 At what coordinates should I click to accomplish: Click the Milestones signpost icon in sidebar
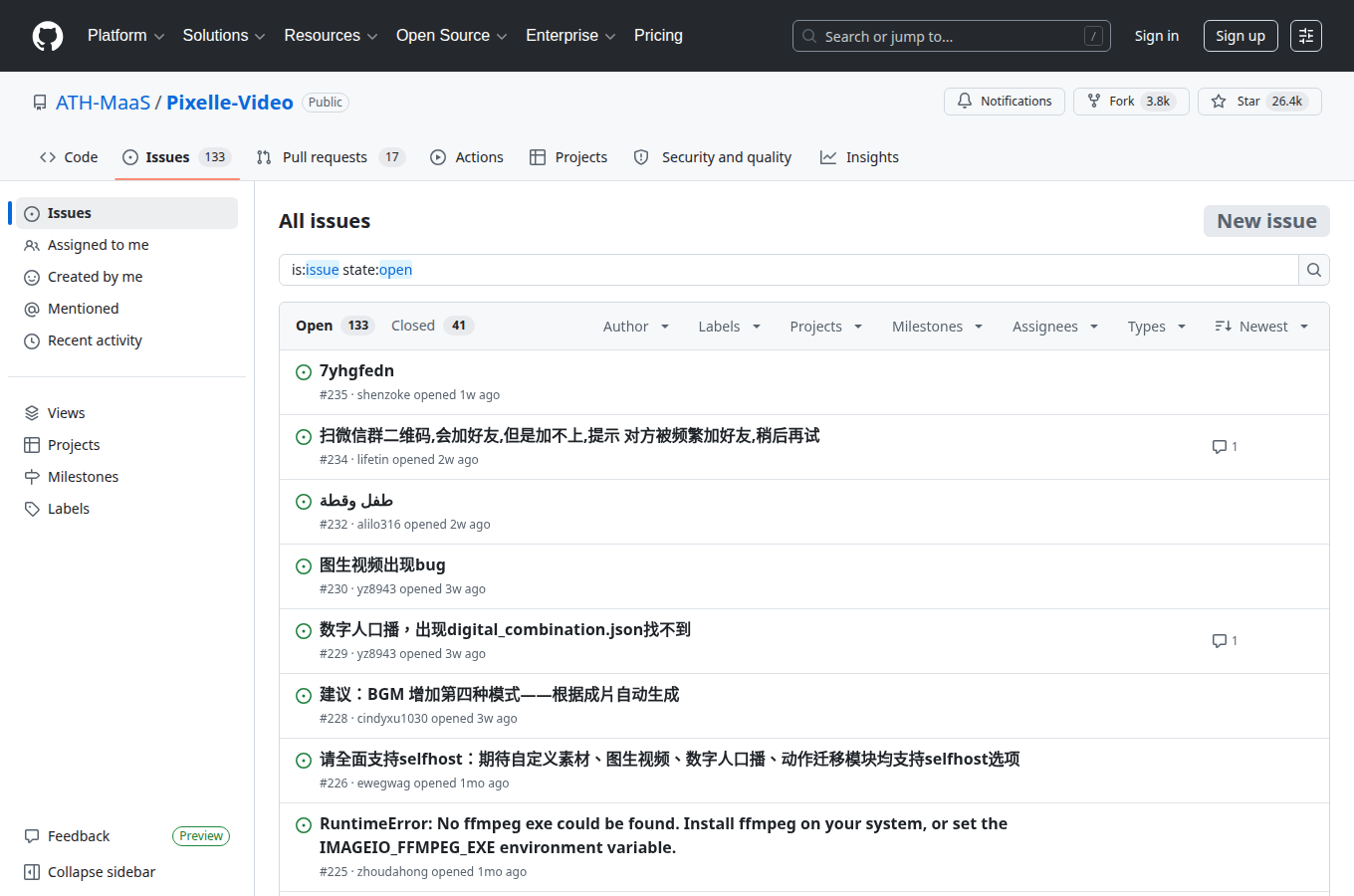pos(32,477)
